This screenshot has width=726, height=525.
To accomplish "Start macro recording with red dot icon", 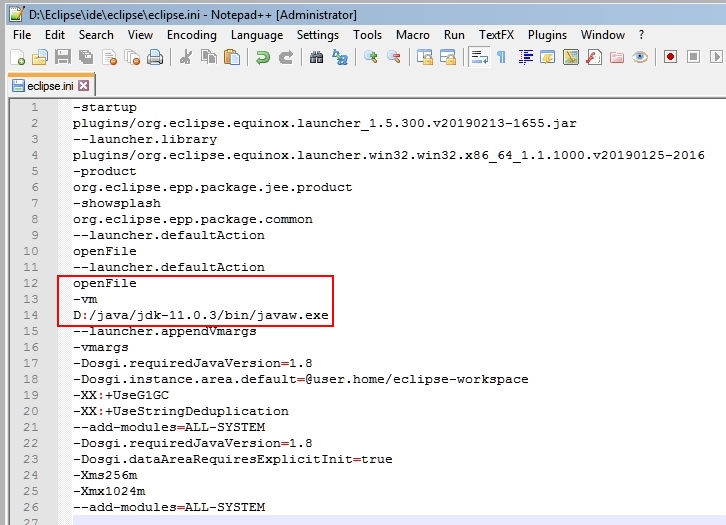I will 671,58.
